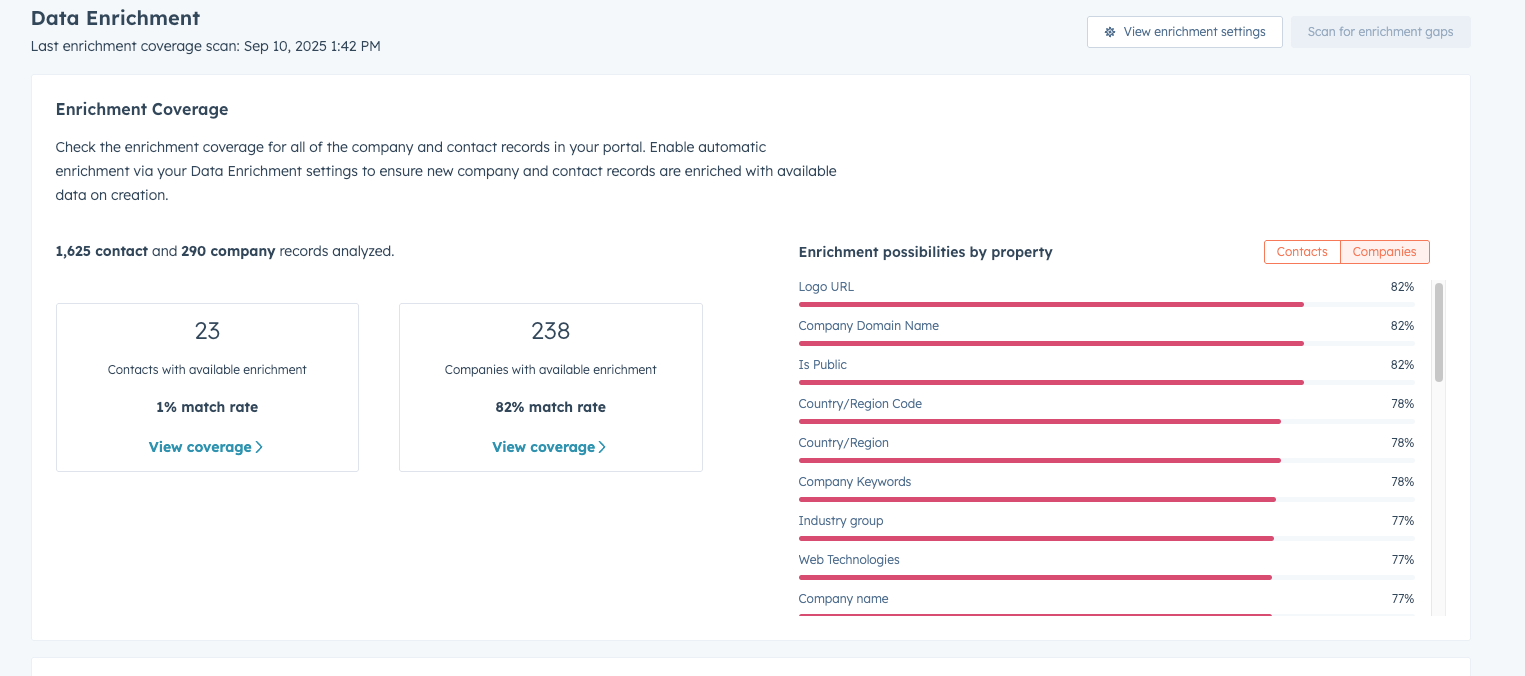Click Companies with available enrichment label

pyautogui.click(x=551, y=370)
